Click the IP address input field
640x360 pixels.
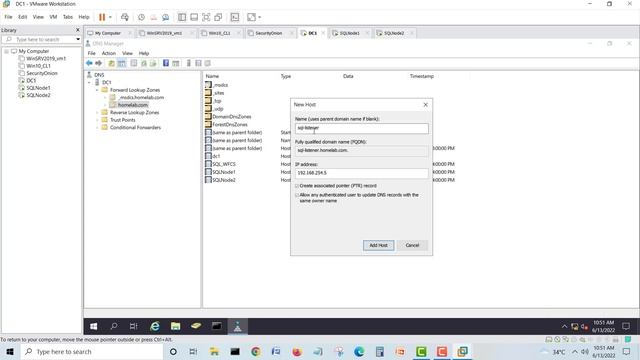[x=362, y=173]
